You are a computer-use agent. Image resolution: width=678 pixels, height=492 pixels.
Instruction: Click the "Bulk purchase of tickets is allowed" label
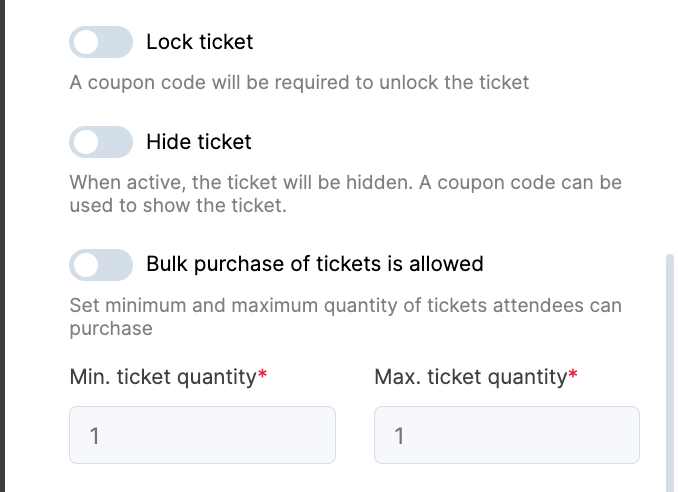click(x=315, y=264)
